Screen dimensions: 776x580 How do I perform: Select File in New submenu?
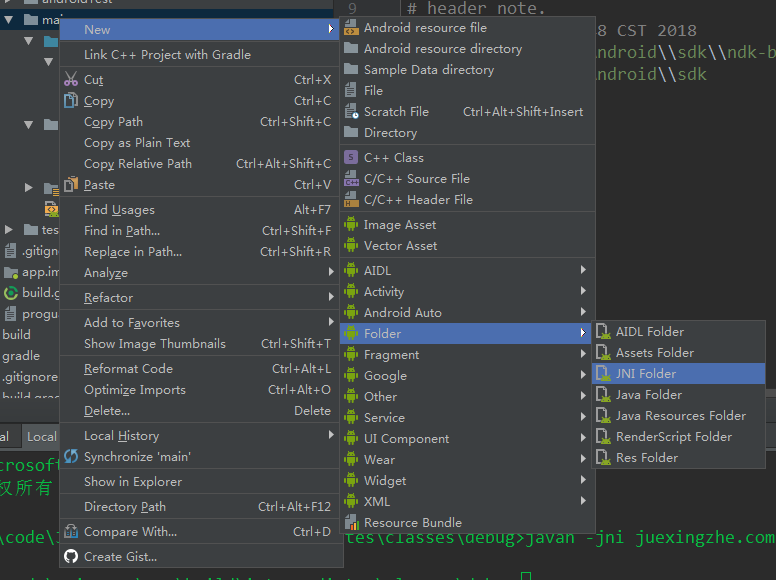click(467, 91)
